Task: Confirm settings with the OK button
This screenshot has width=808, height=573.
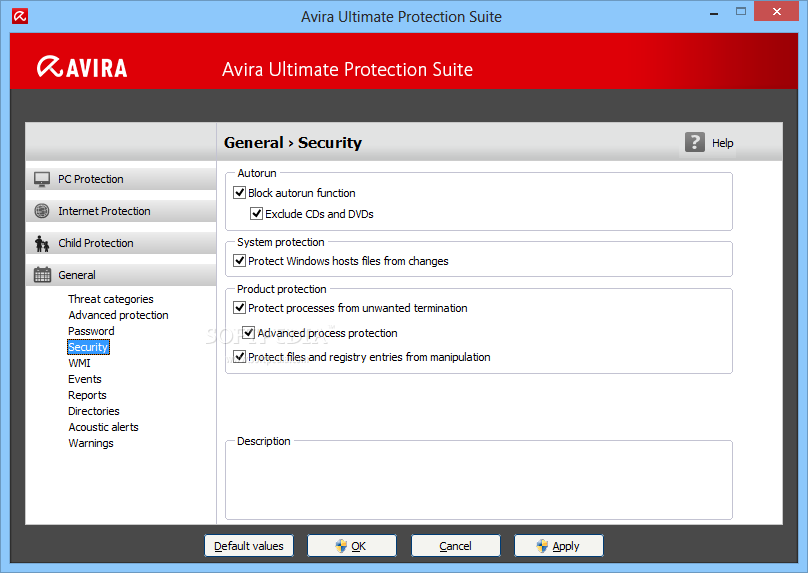Action: (352, 546)
